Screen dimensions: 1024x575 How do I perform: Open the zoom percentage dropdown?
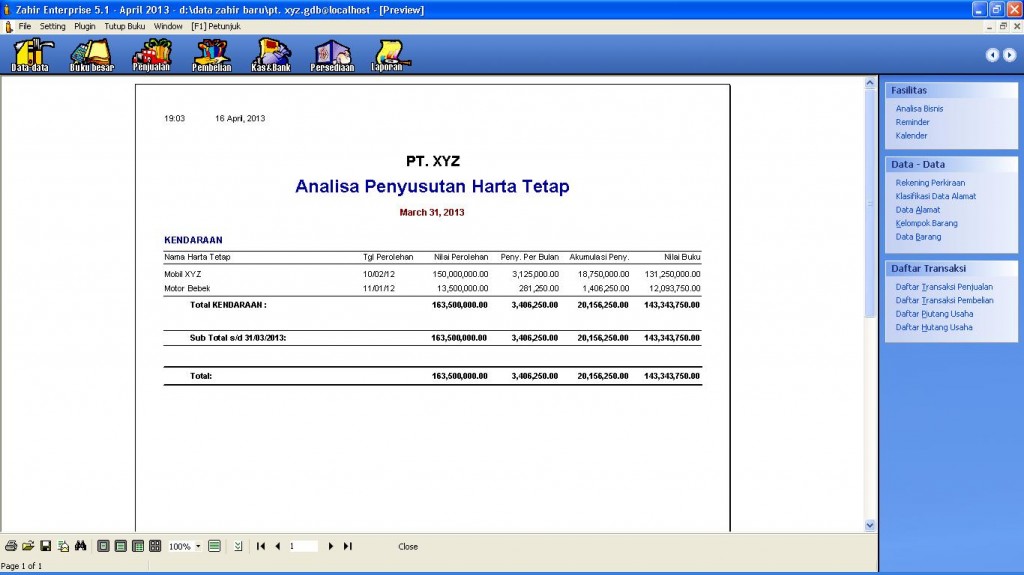[198, 547]
